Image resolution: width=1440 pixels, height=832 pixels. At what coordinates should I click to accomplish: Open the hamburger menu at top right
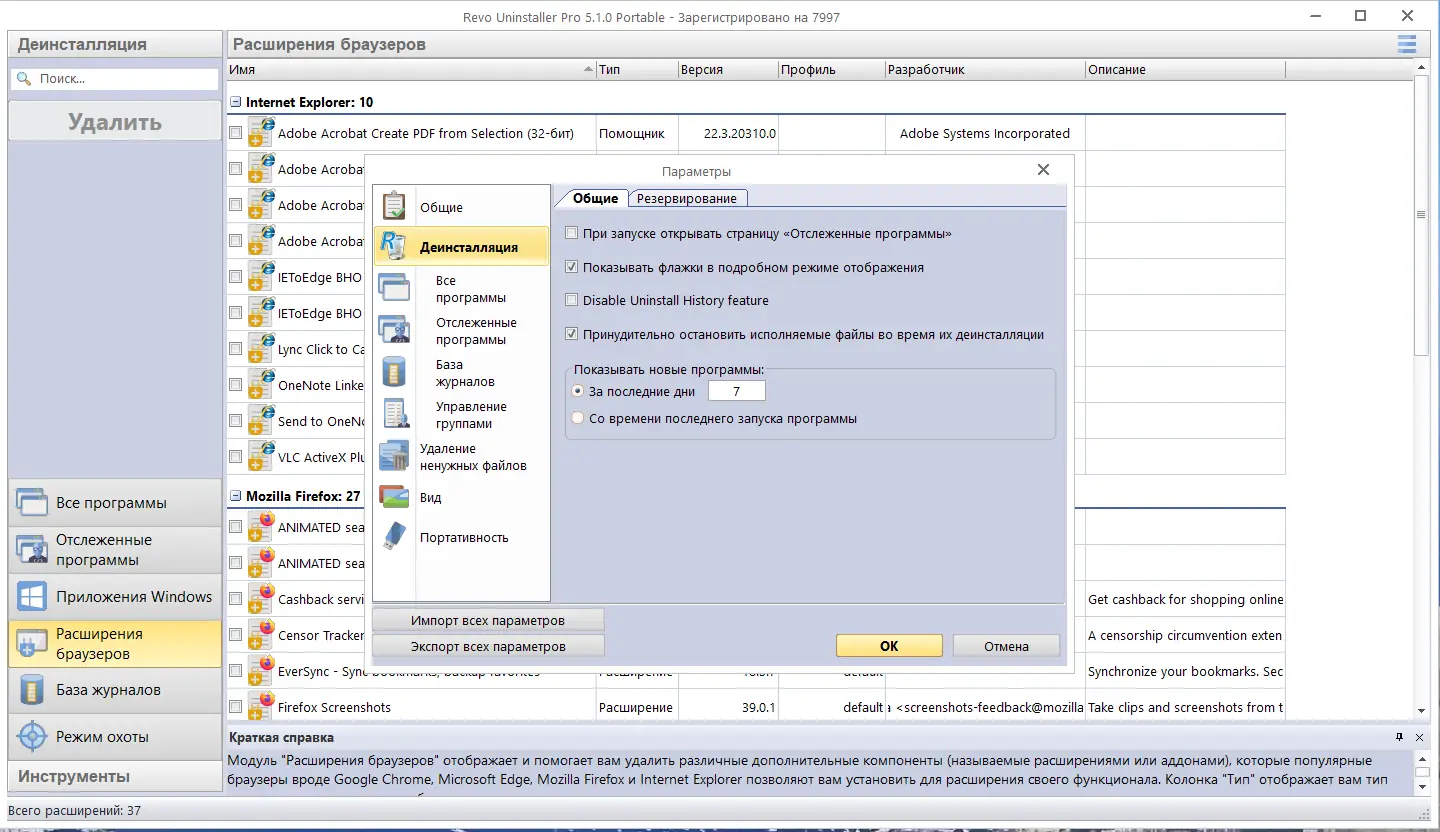coord(1407,44)
